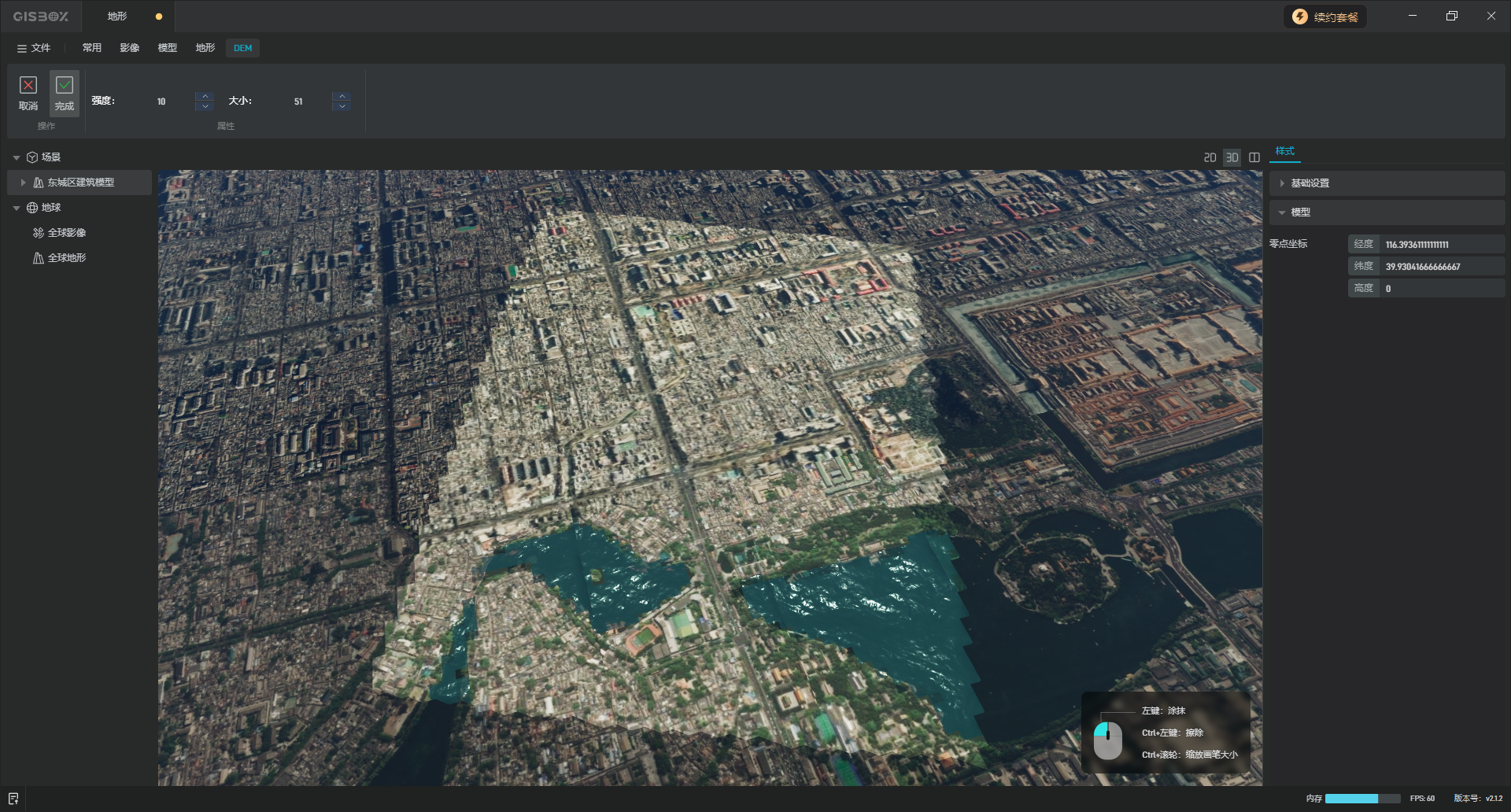The width and height of the screenshot is (1511, 812).
Task: Enable split-screen view icon
Action: coord(1254,157)
